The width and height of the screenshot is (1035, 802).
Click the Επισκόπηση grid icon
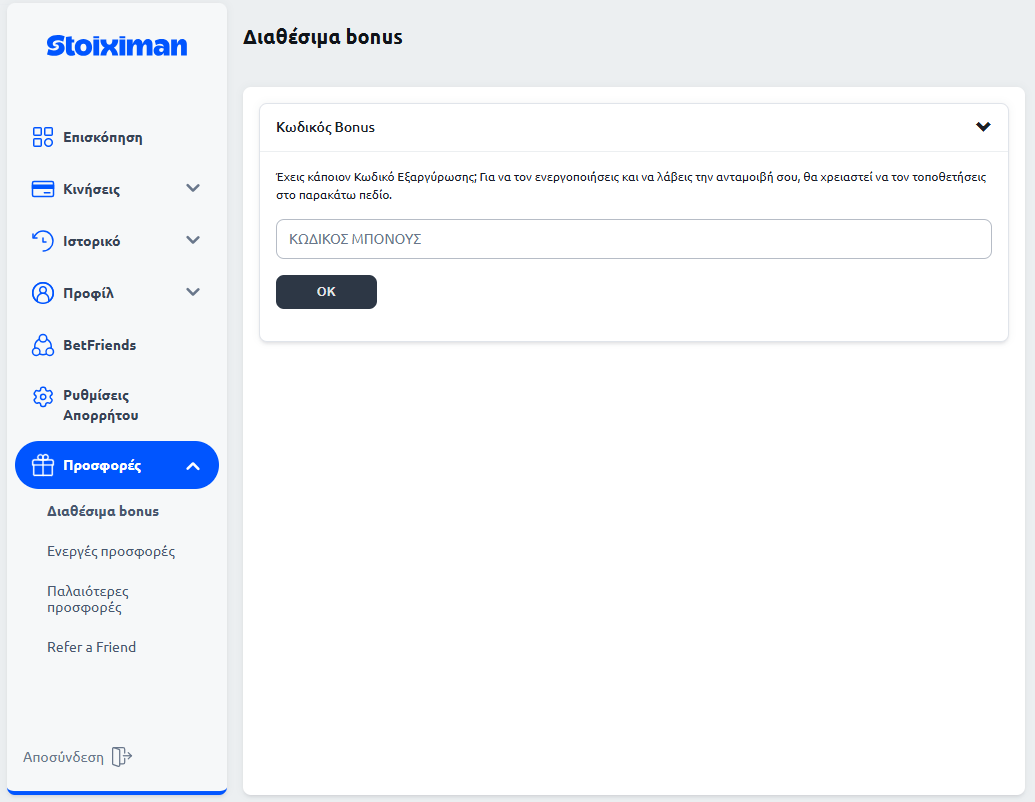point(43,137)
